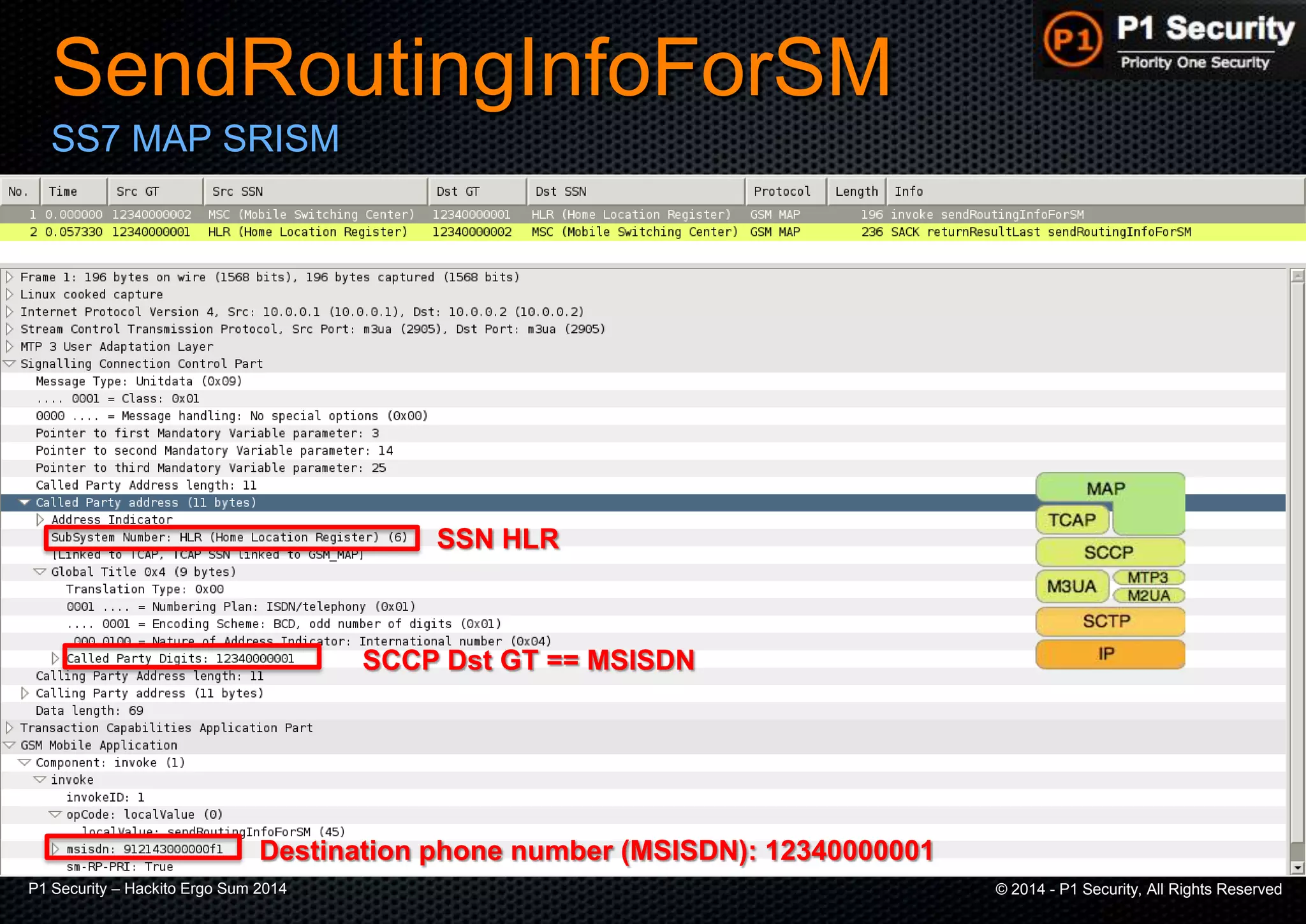Click the MAP protocol stack box
The image size is (1306, 924).
coord(1110,488)
